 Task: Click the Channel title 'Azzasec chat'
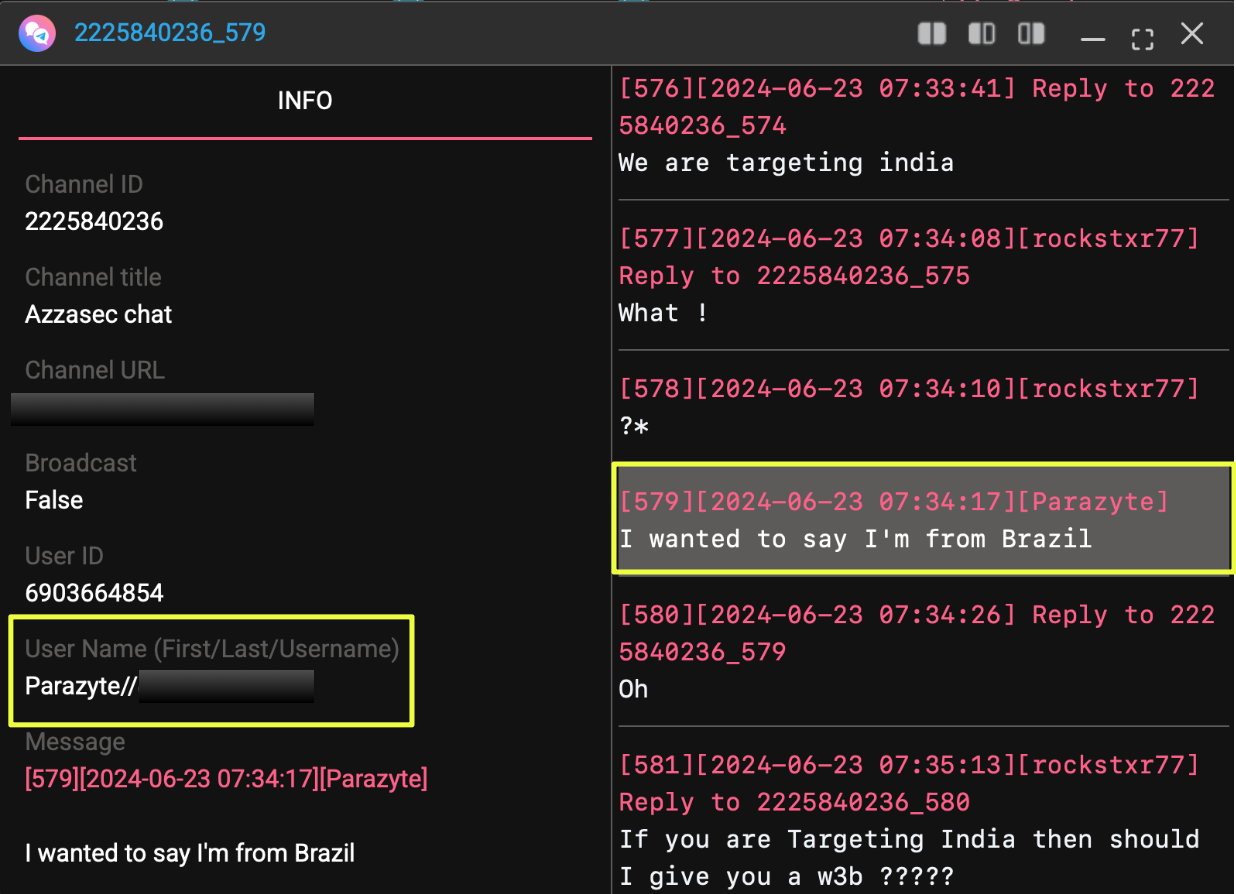click(99, 314)
